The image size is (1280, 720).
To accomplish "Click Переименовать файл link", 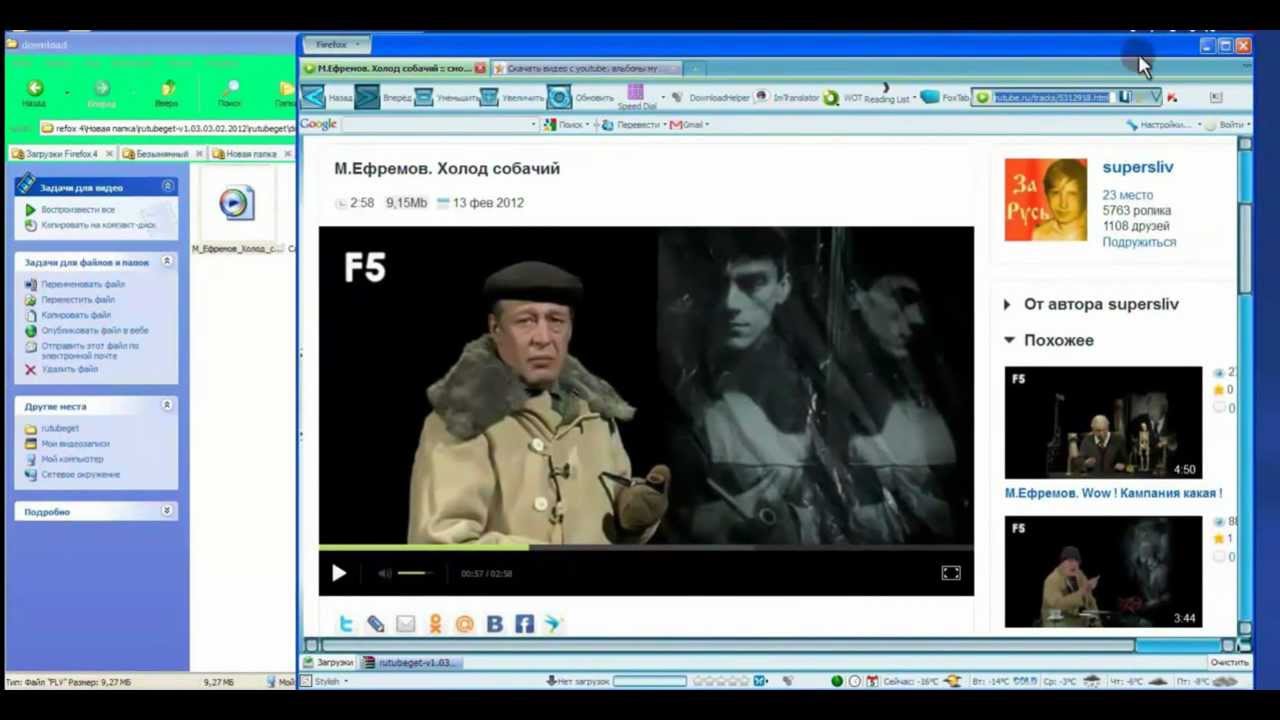I will pos(83,284).
